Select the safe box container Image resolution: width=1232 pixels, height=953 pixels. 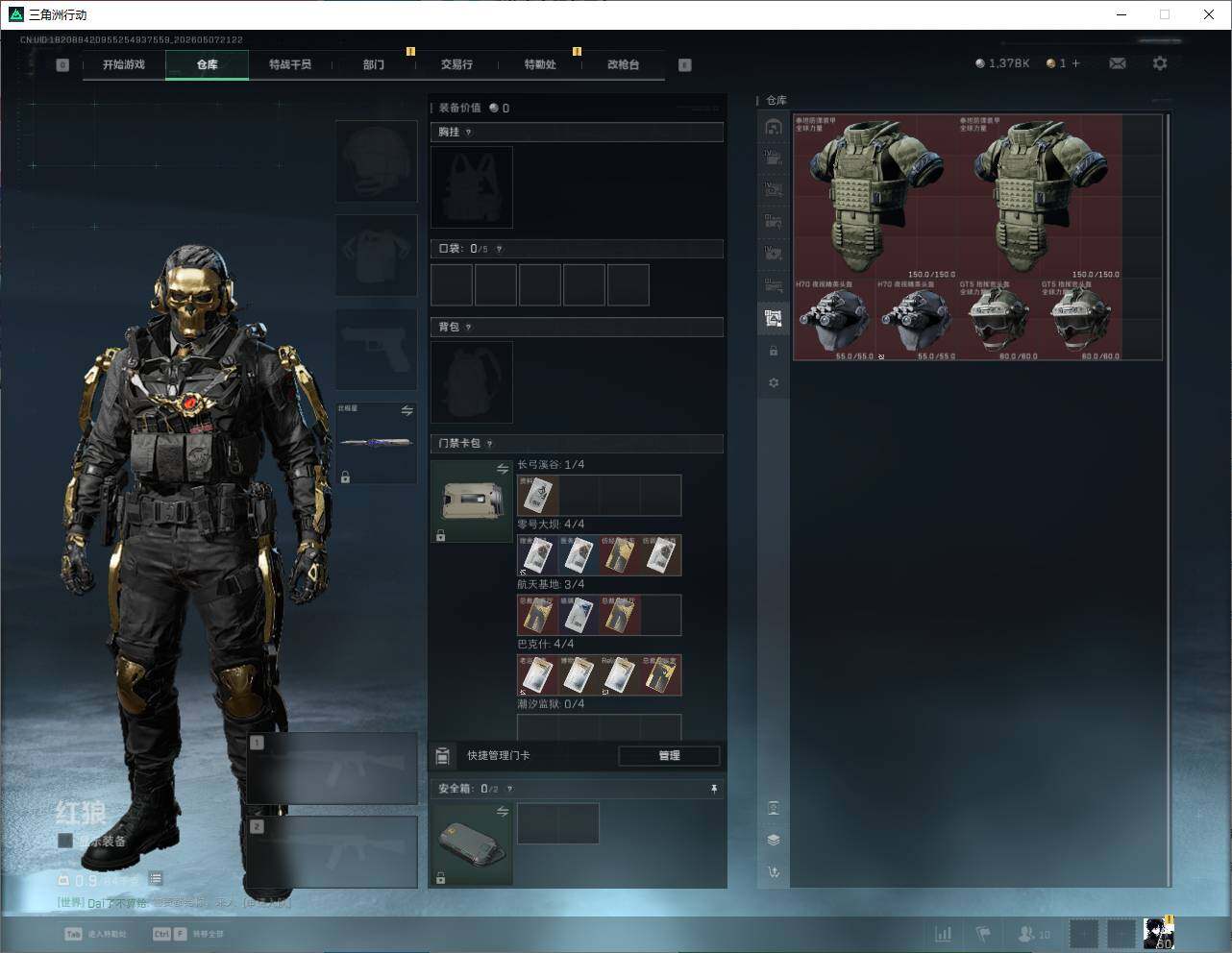(472, 843)
